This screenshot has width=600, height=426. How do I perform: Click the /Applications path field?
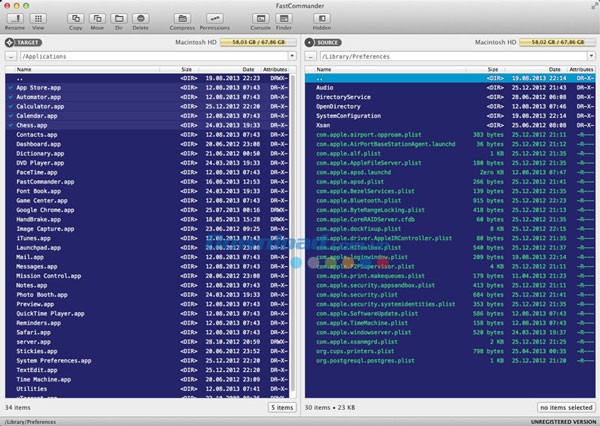(x=154, y=56)
